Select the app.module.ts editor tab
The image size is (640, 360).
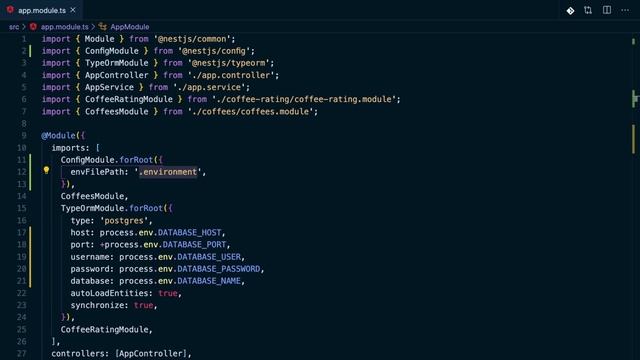click(41, 10)
